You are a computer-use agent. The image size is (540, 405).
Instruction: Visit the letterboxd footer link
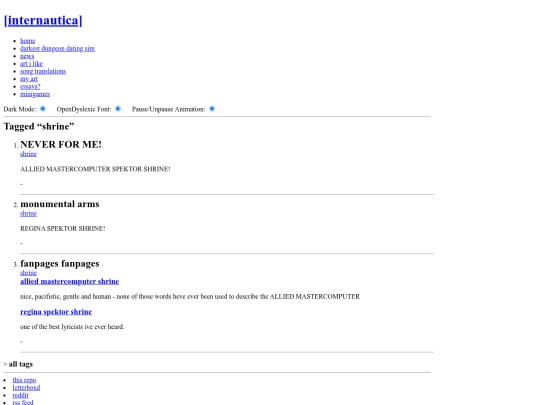click(26, 387)
